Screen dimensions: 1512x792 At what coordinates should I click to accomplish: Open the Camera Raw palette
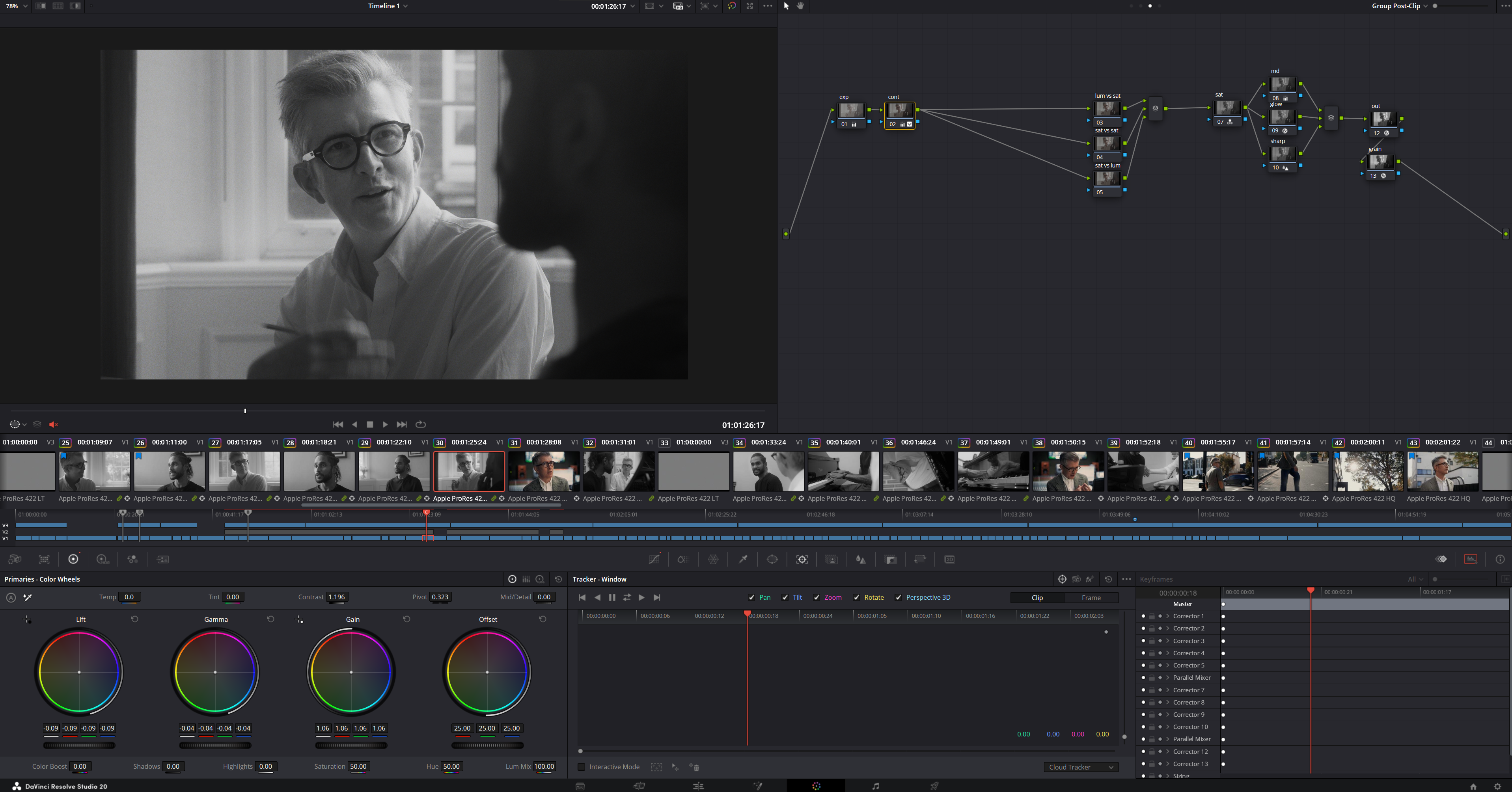coord(15,559)
